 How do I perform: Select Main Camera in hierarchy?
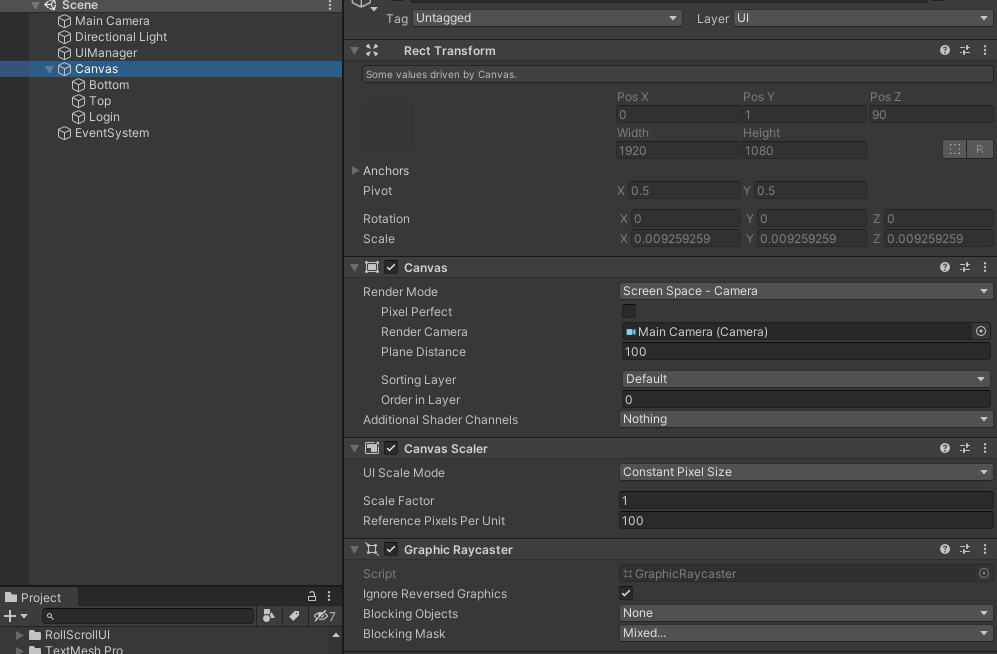click(x=112, y=21)
